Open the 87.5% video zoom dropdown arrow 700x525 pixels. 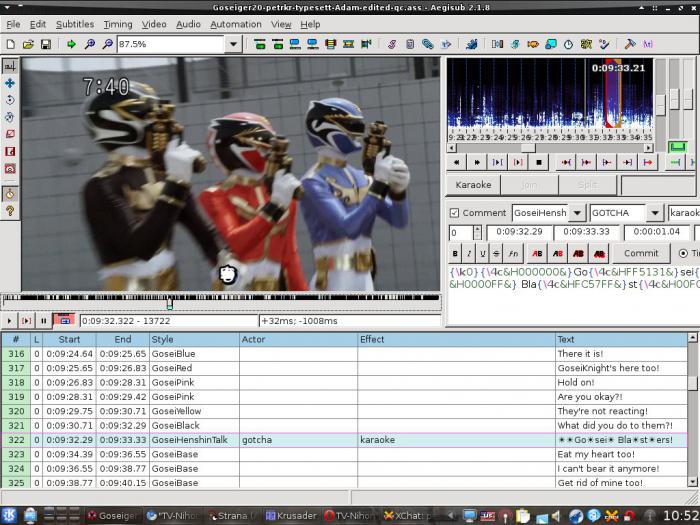(x=233, y=44)
